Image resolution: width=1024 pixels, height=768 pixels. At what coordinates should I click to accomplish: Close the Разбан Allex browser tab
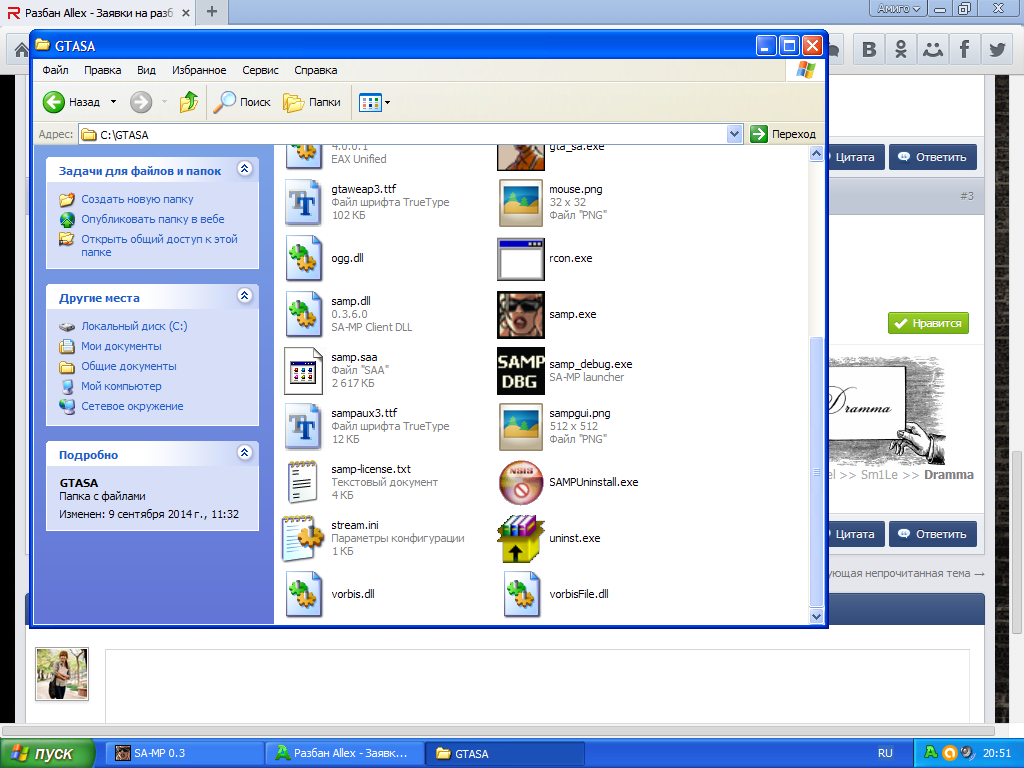pyautogui.click(x=185, y=13)
